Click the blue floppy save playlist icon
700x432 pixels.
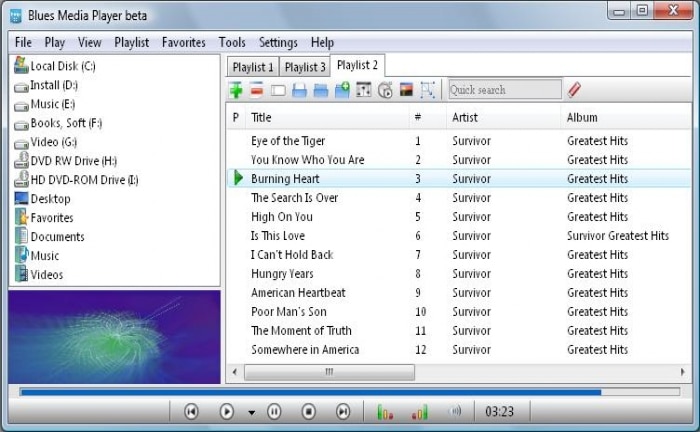(x=299, y=90)
